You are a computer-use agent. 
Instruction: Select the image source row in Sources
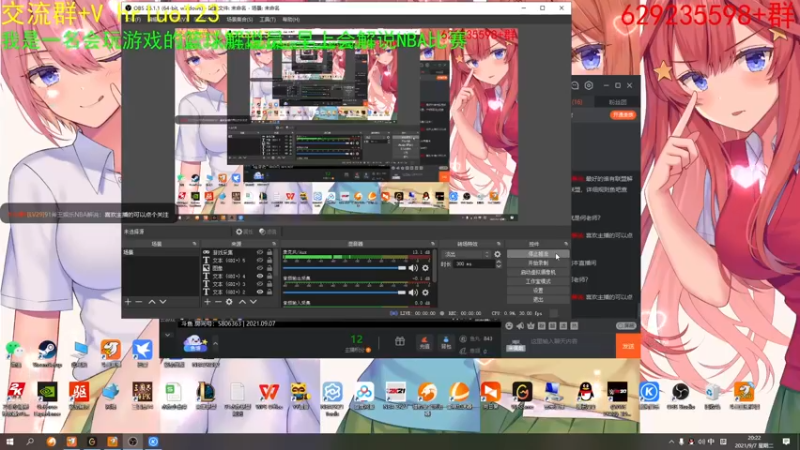(x=239, y=268)
